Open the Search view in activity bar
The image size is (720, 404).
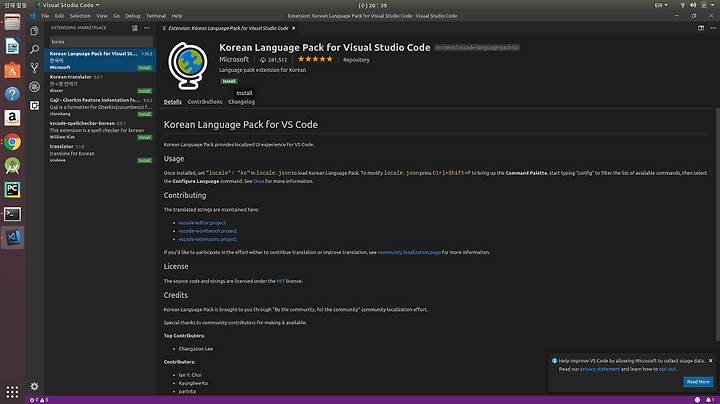(x=34, y=49)
